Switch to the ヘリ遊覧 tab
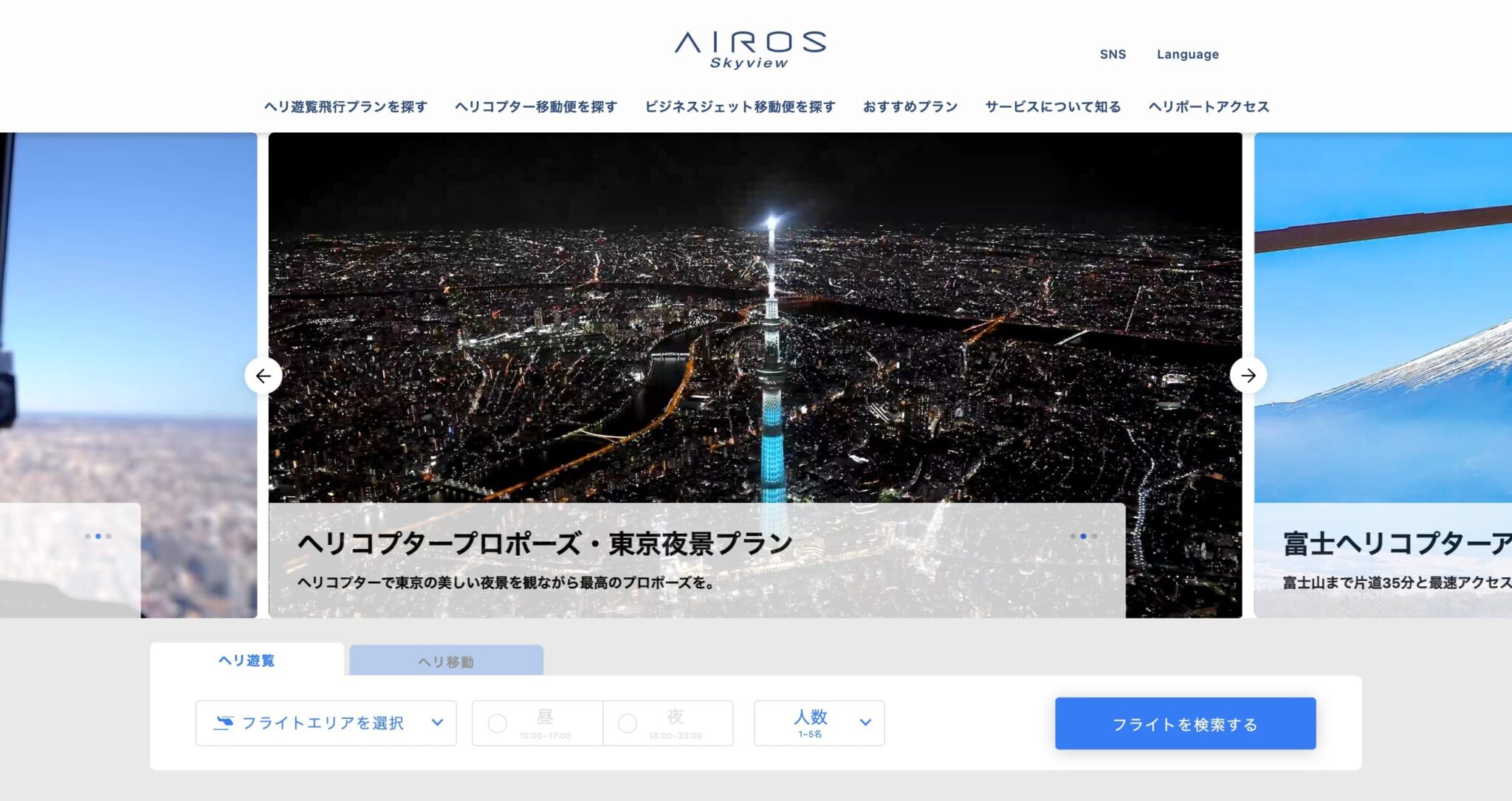This screenshot has height=801, width=1512. (247, 661)
